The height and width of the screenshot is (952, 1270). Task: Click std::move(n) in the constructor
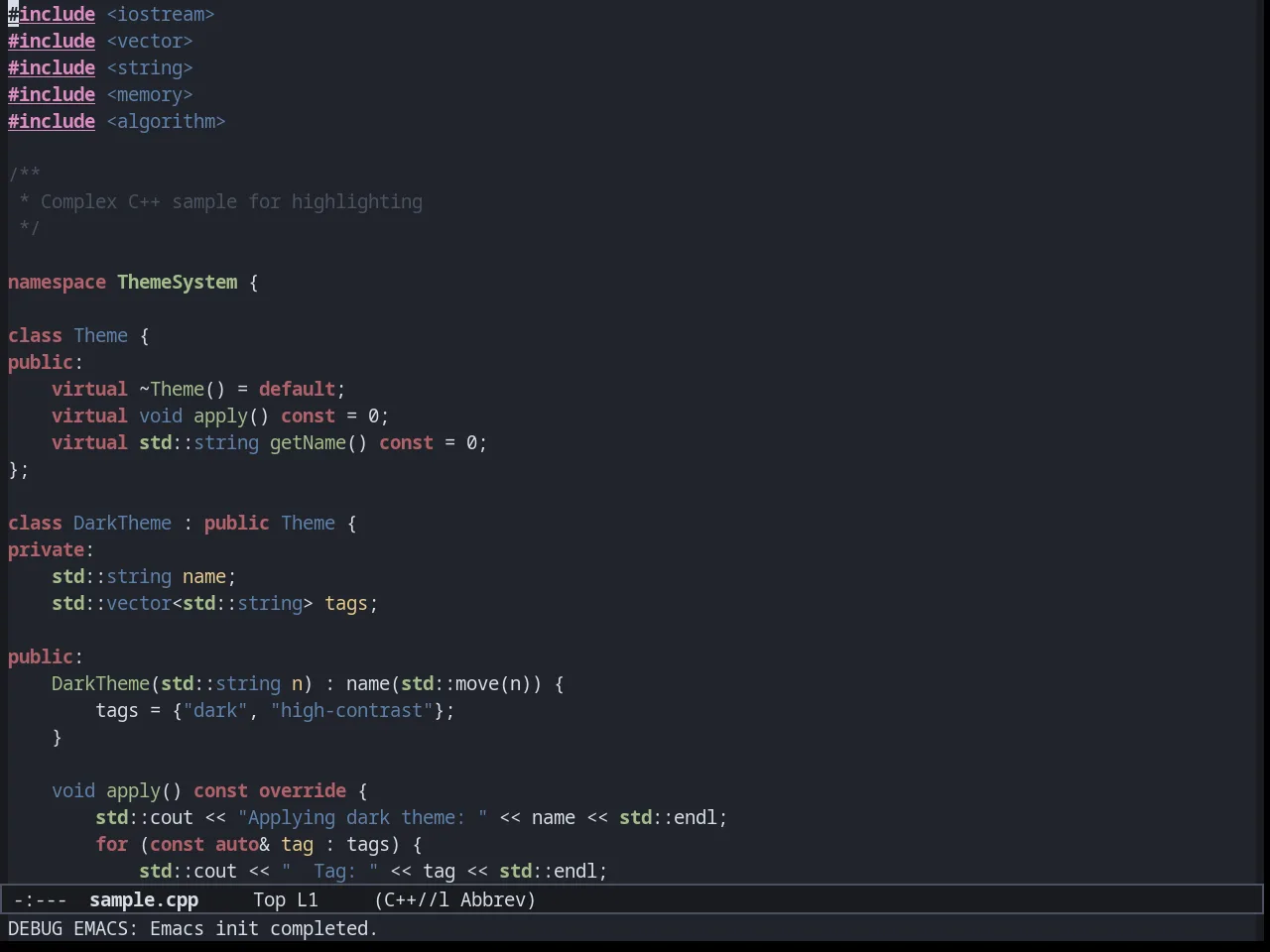click(466, 684)
